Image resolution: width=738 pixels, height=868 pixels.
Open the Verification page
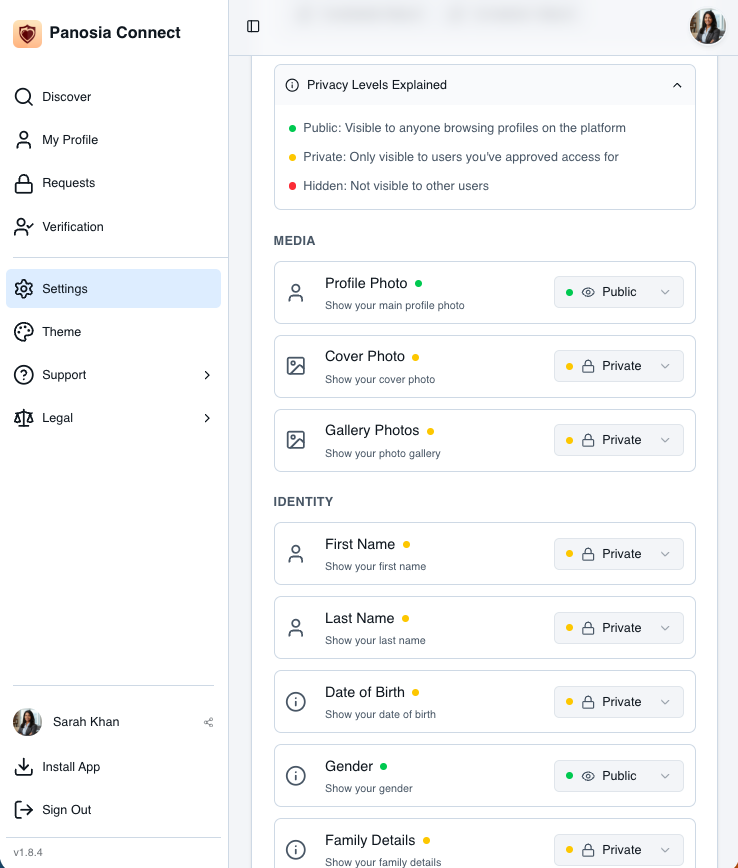pyautogui.click(x=113, y=227)
